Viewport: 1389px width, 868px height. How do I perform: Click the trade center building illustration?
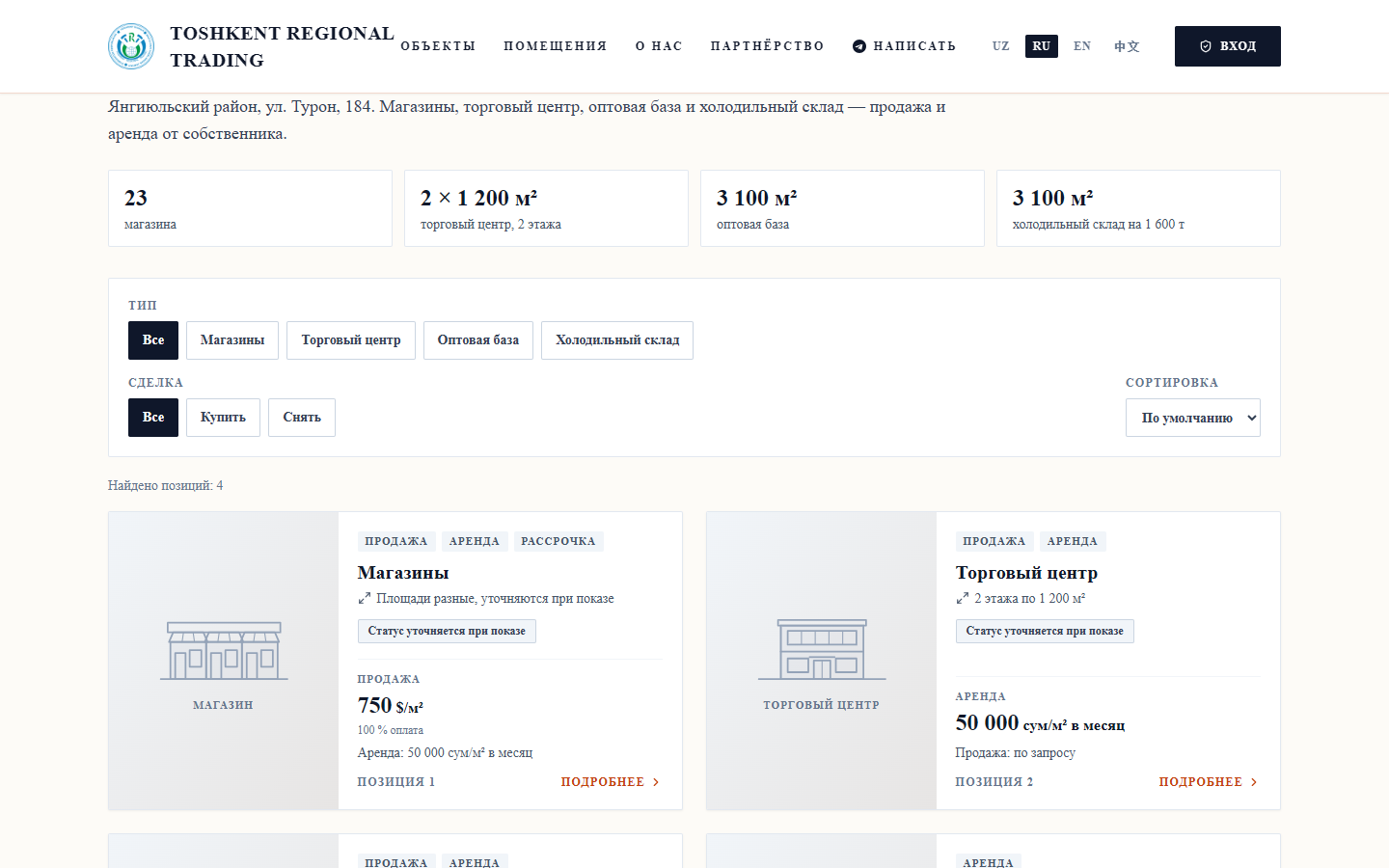point(822,650)
